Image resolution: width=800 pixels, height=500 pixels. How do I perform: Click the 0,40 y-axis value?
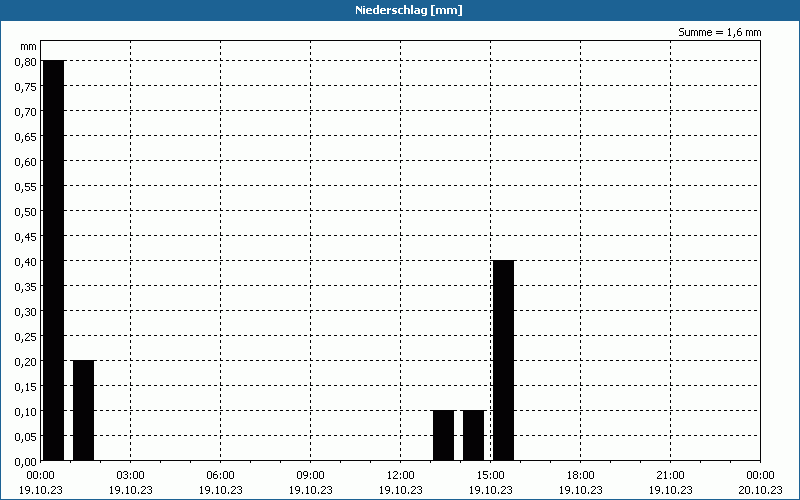(x=26, y=262)
